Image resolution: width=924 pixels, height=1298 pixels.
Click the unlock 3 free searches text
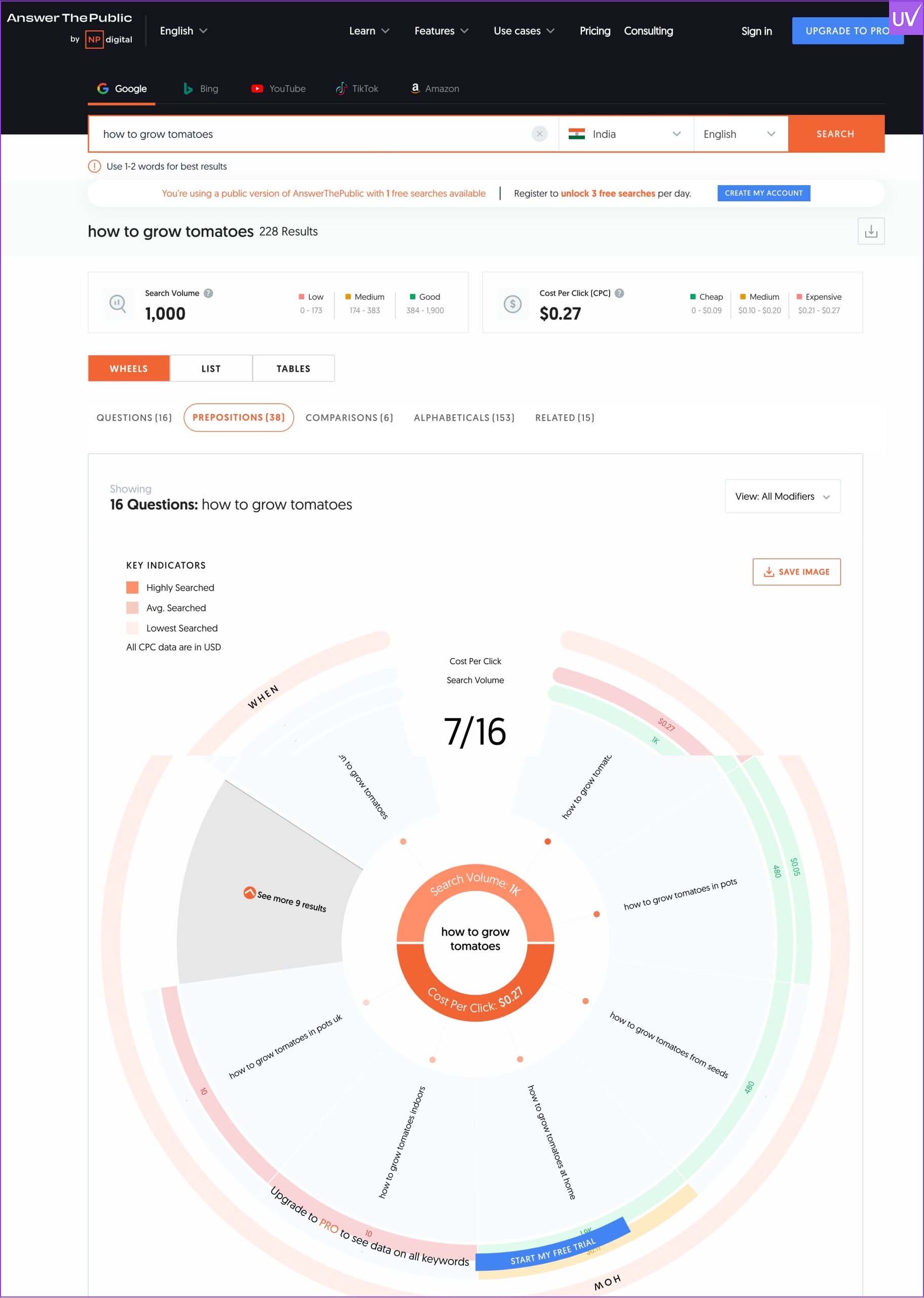[x=608, y=193]
